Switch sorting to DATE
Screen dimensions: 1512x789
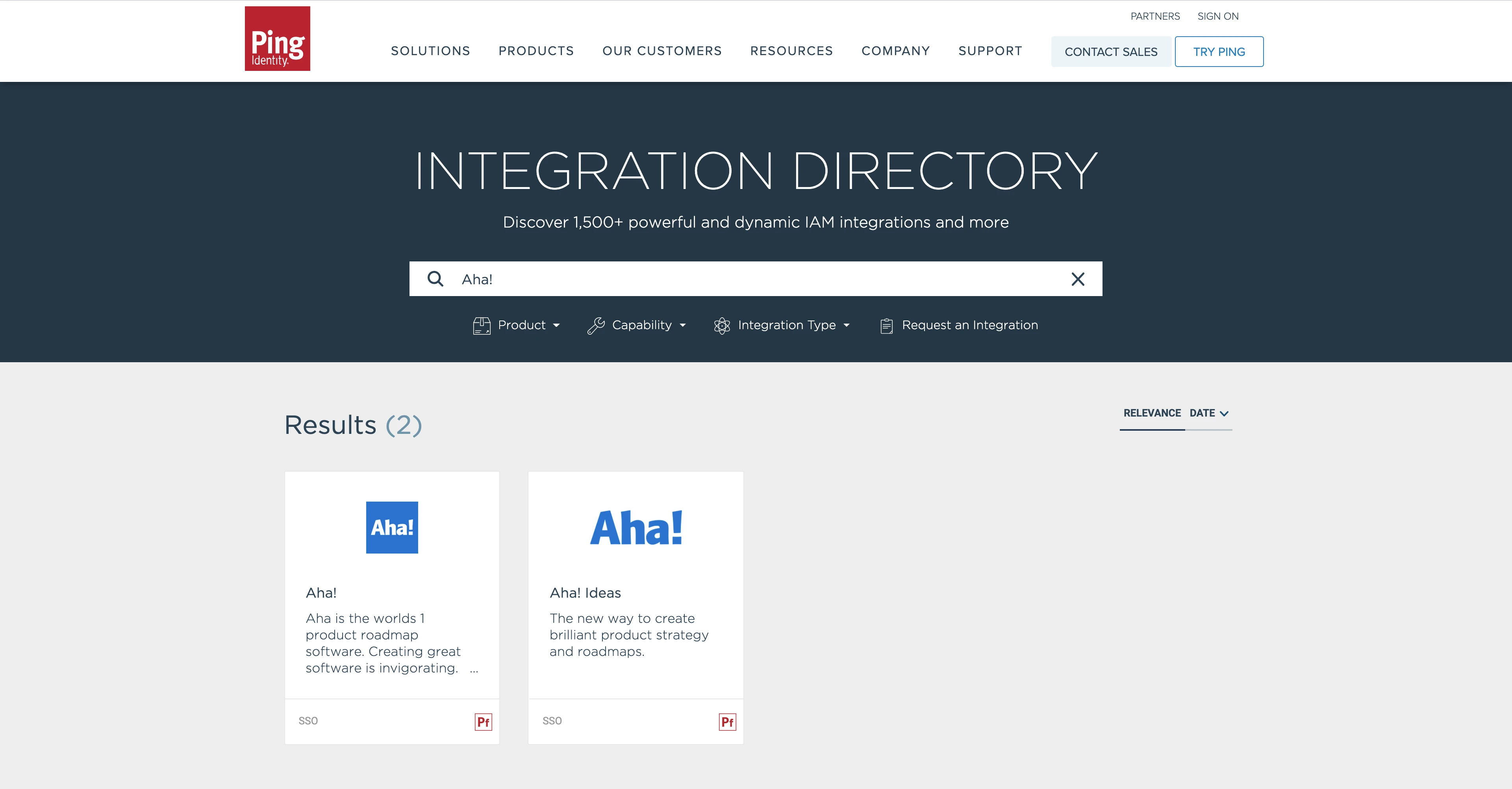click(x=1204, y=413)
